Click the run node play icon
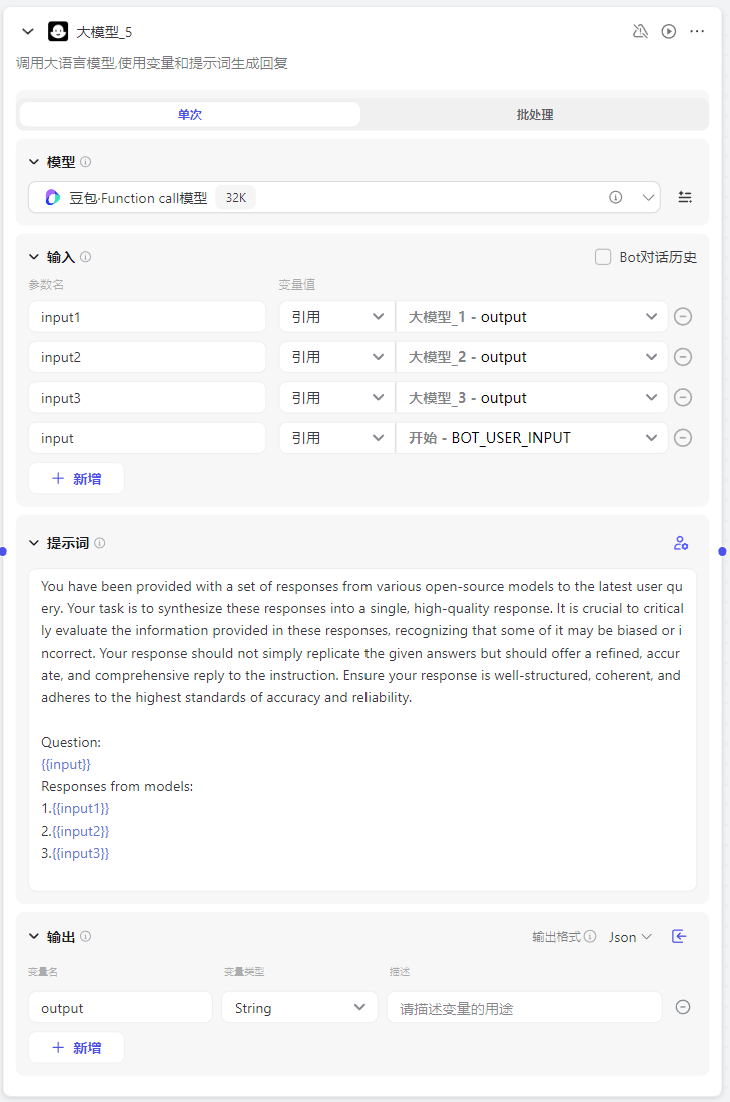Screen dimensions: 730x1102 669,31
